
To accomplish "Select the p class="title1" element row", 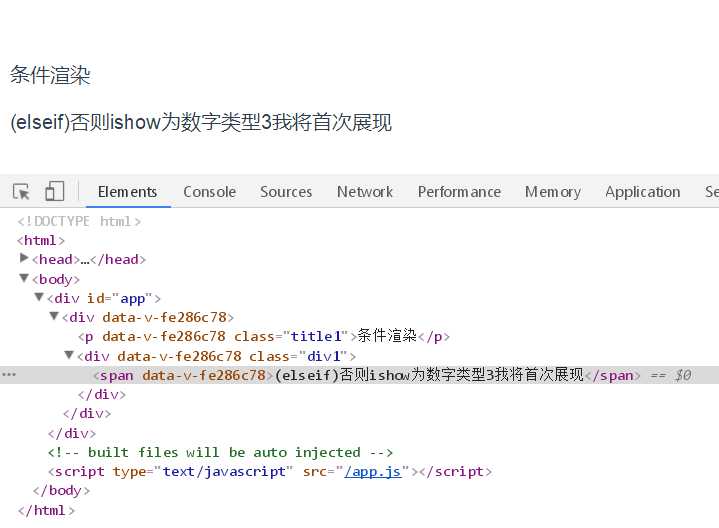I will [x=264, y=336].
